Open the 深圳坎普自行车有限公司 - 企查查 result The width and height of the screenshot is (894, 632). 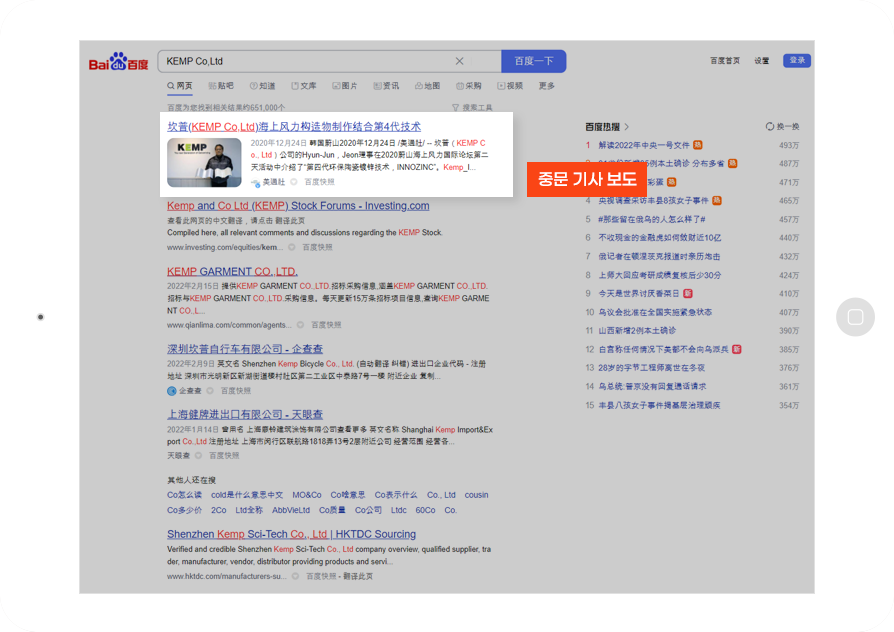245,349
